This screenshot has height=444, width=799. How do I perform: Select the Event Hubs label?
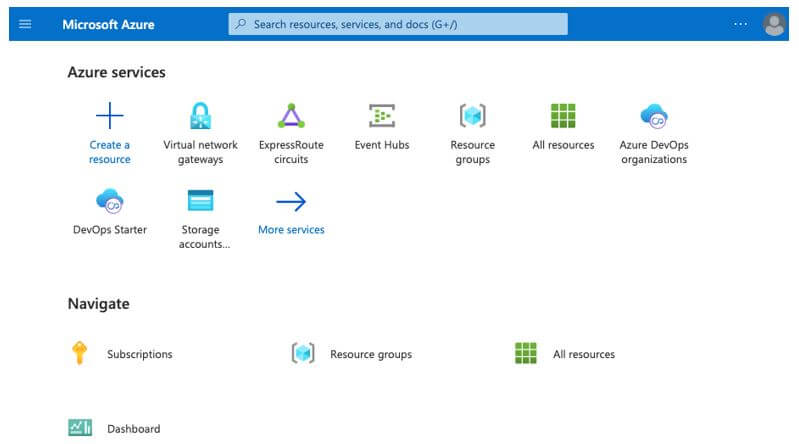point(382,145)
